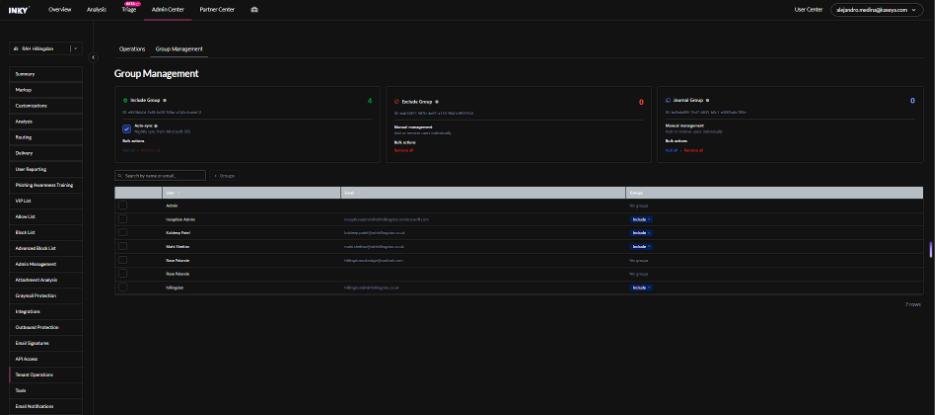The width and height of the screenshot is (936, 415).
Task: Remove Include tag from the hillingdon row
Action: (649, 287)
